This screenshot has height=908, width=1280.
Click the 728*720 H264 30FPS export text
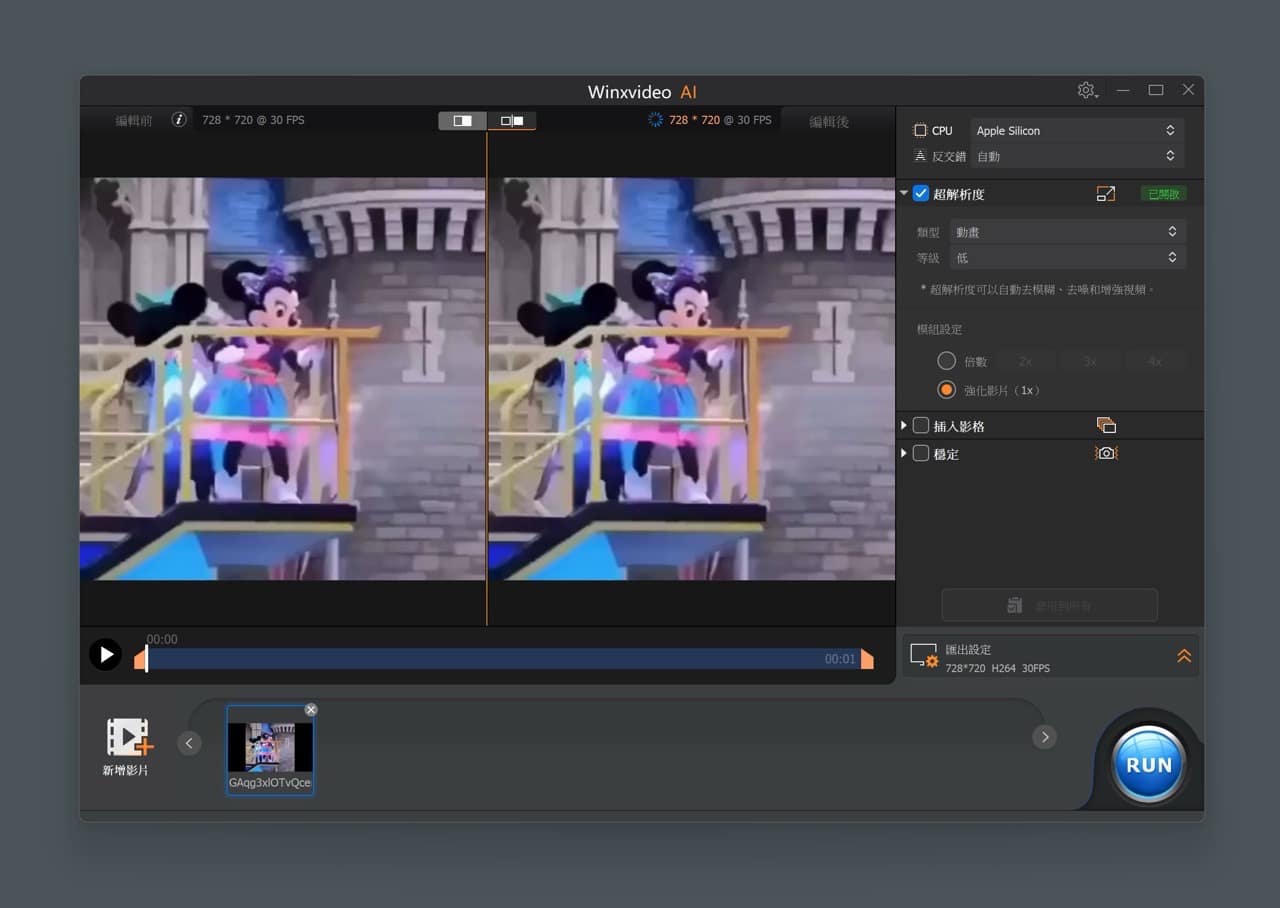point(998,668)
